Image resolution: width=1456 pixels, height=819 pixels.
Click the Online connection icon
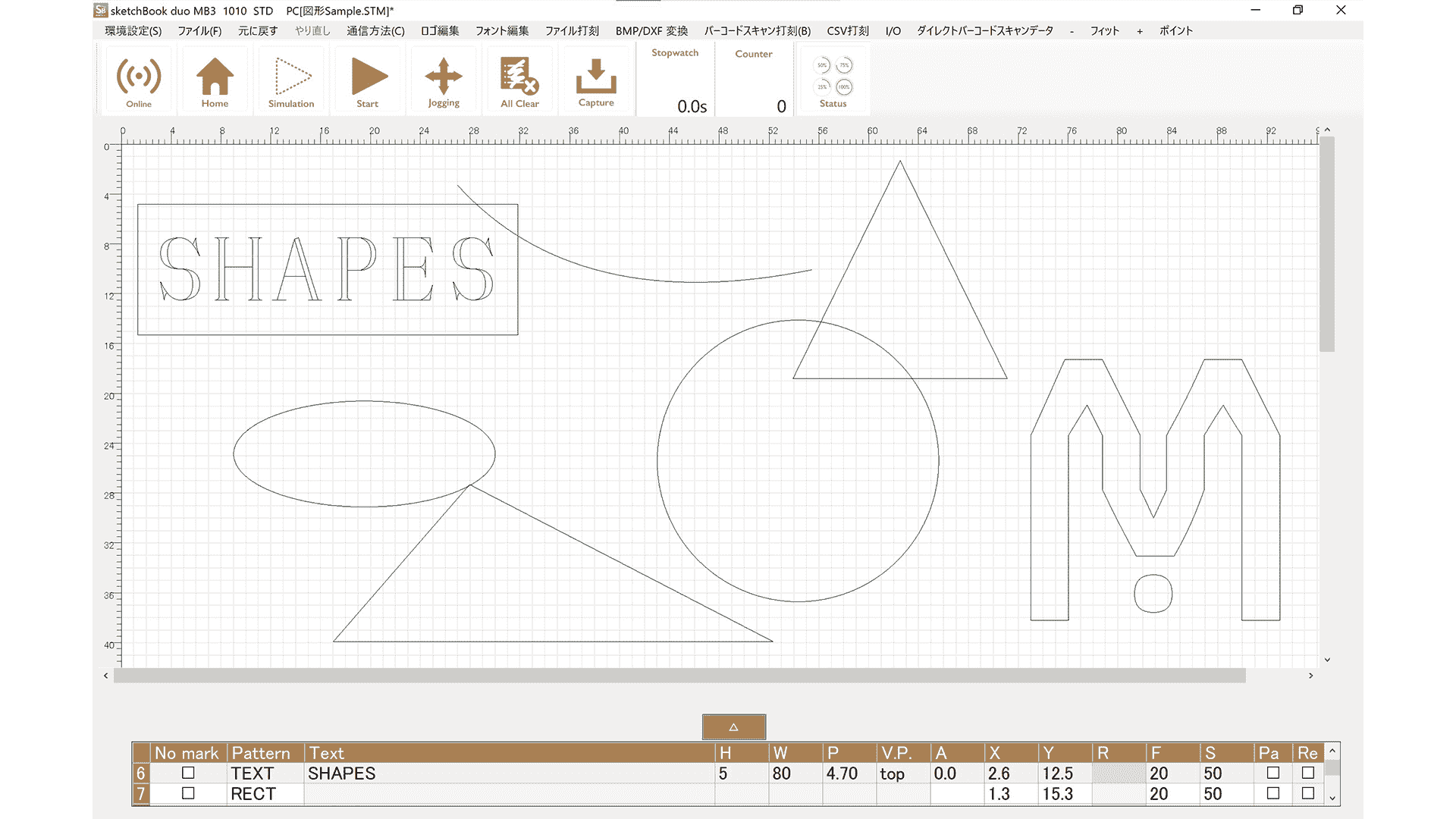tap(139, 76)
